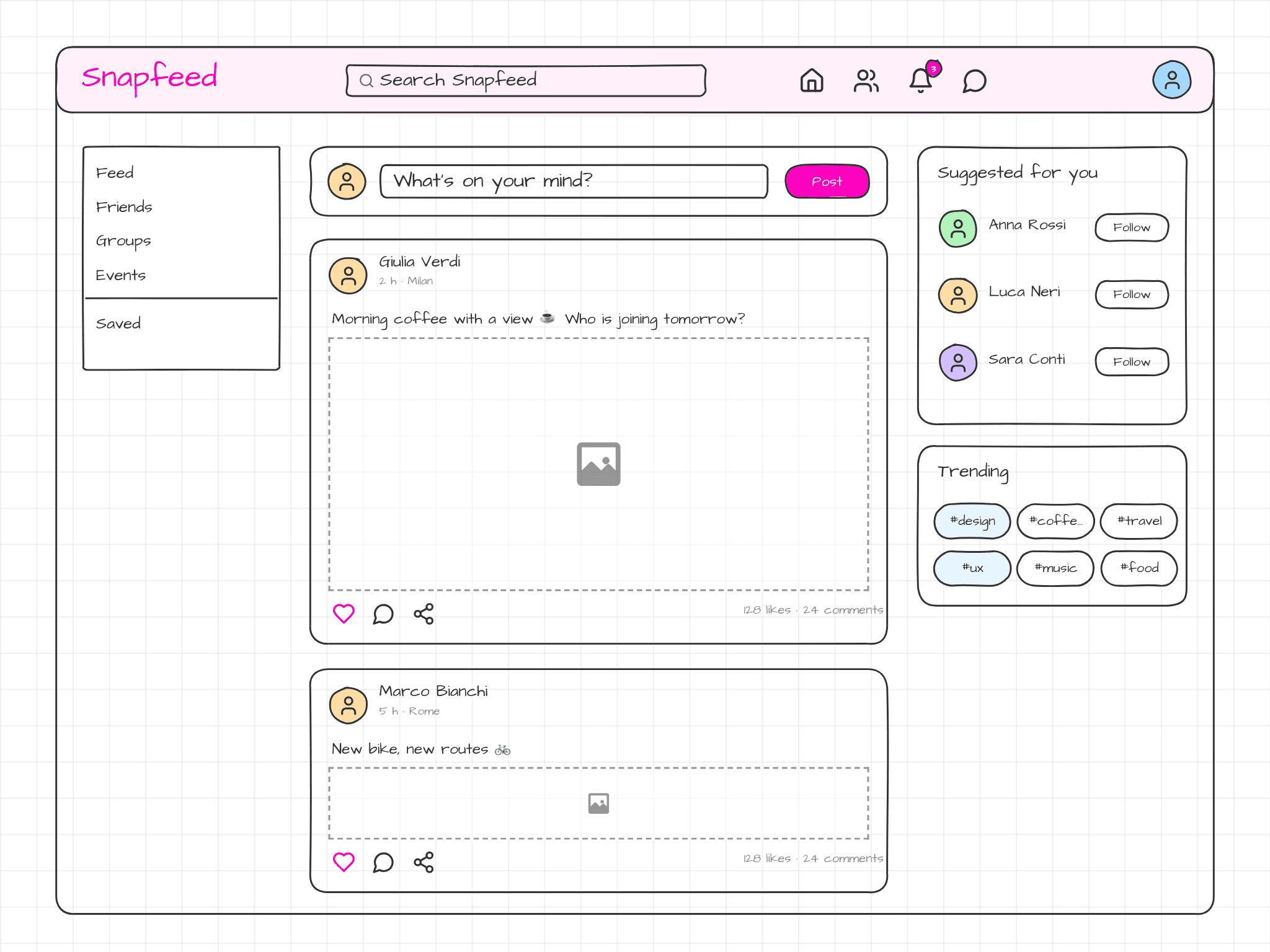Open Giulia Verdi's avatar on her post
Screen dimensions: 1270x952
click(x=348, y=275)
